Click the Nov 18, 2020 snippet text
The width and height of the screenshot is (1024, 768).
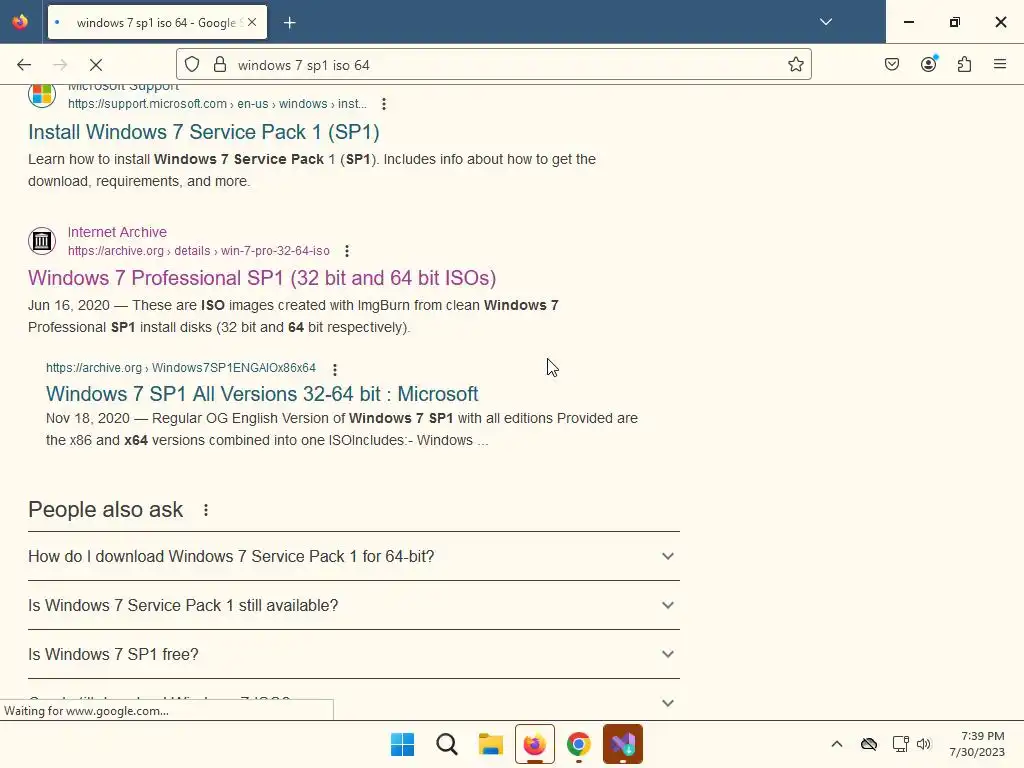(342, 429)
